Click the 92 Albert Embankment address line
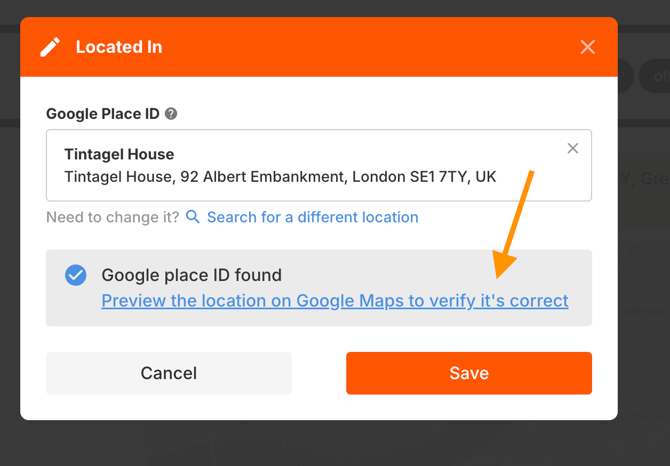Image resolution: width=670 pixels, height=466 pixels. [x=280, y=177]
